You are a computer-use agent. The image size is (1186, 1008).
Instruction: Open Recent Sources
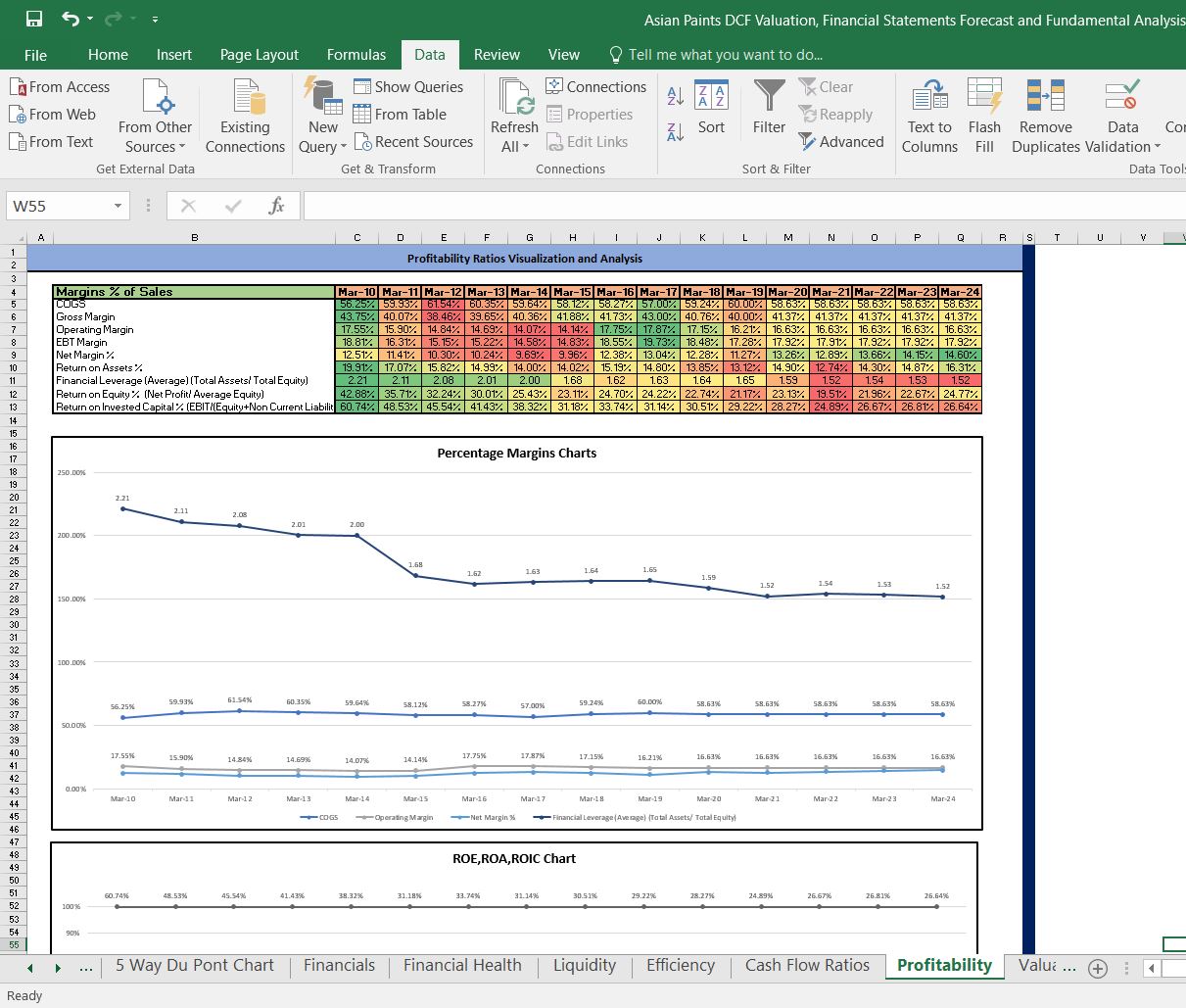[x=413, y=142]
